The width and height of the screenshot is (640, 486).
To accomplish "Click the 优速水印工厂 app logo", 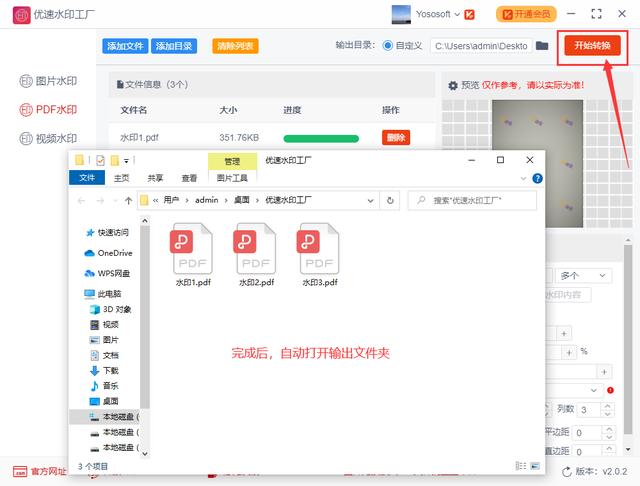I will tap(22, 15).
